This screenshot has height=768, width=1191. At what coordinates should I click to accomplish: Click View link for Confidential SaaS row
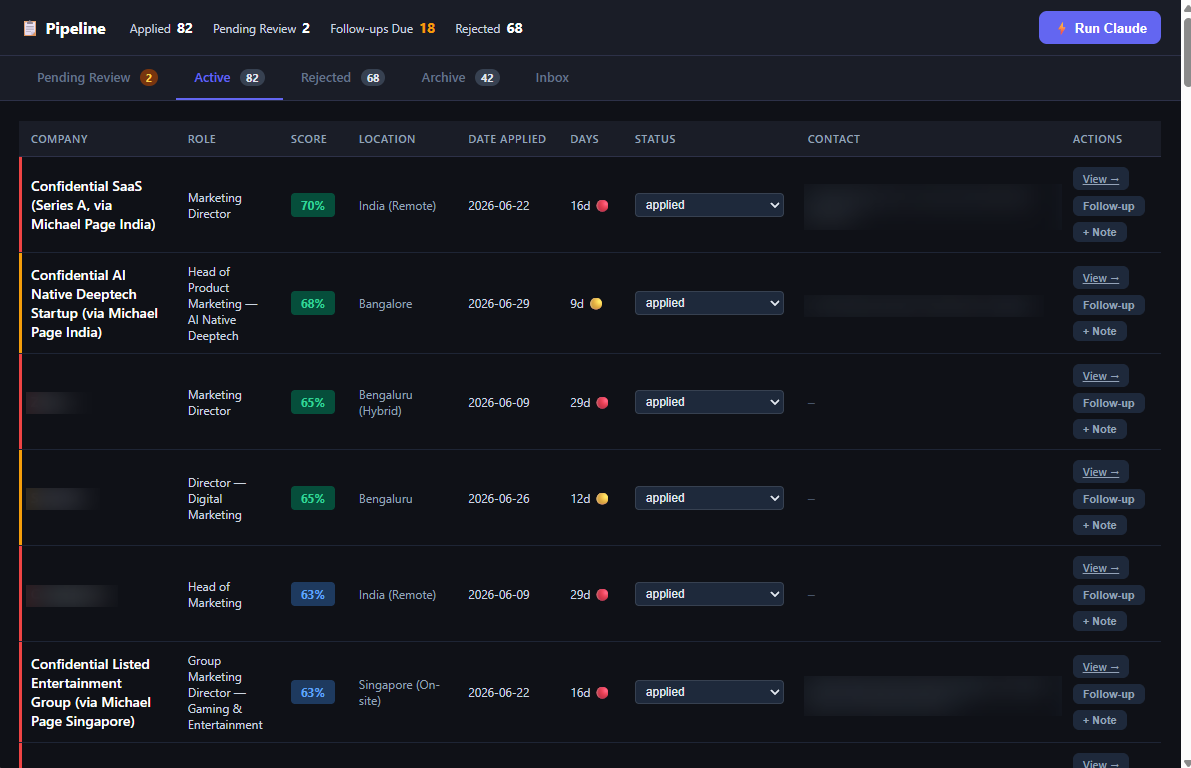click(x=1101, y=179)
